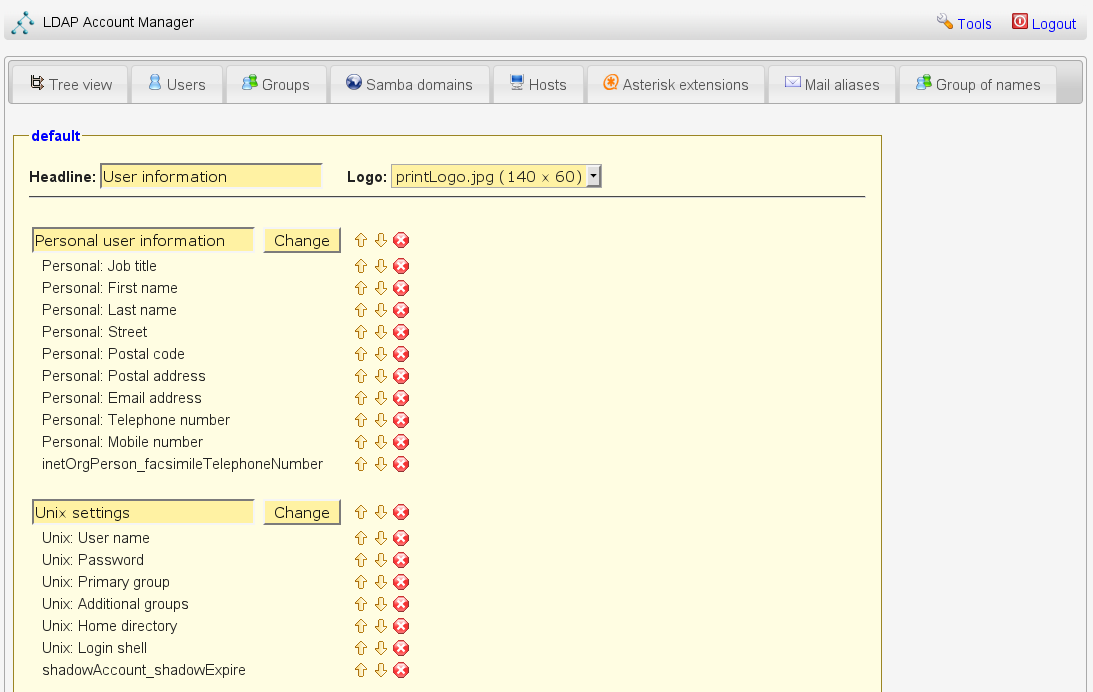Image resolution: width=1093 pixels, height=692 pixels.
Task: Move Personal: Email address down
Action: (381, 398)
